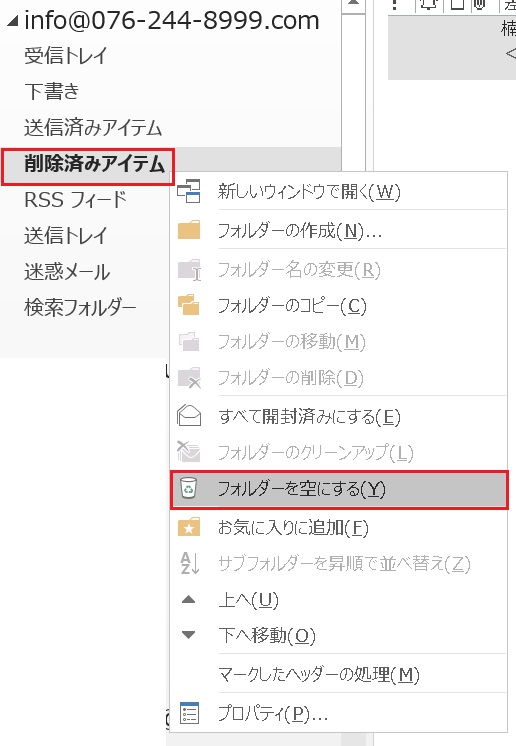Image resolution: width=516 pixels, height=746 pixels.
Task: Open 下書き folder
Action: point(51,91)
